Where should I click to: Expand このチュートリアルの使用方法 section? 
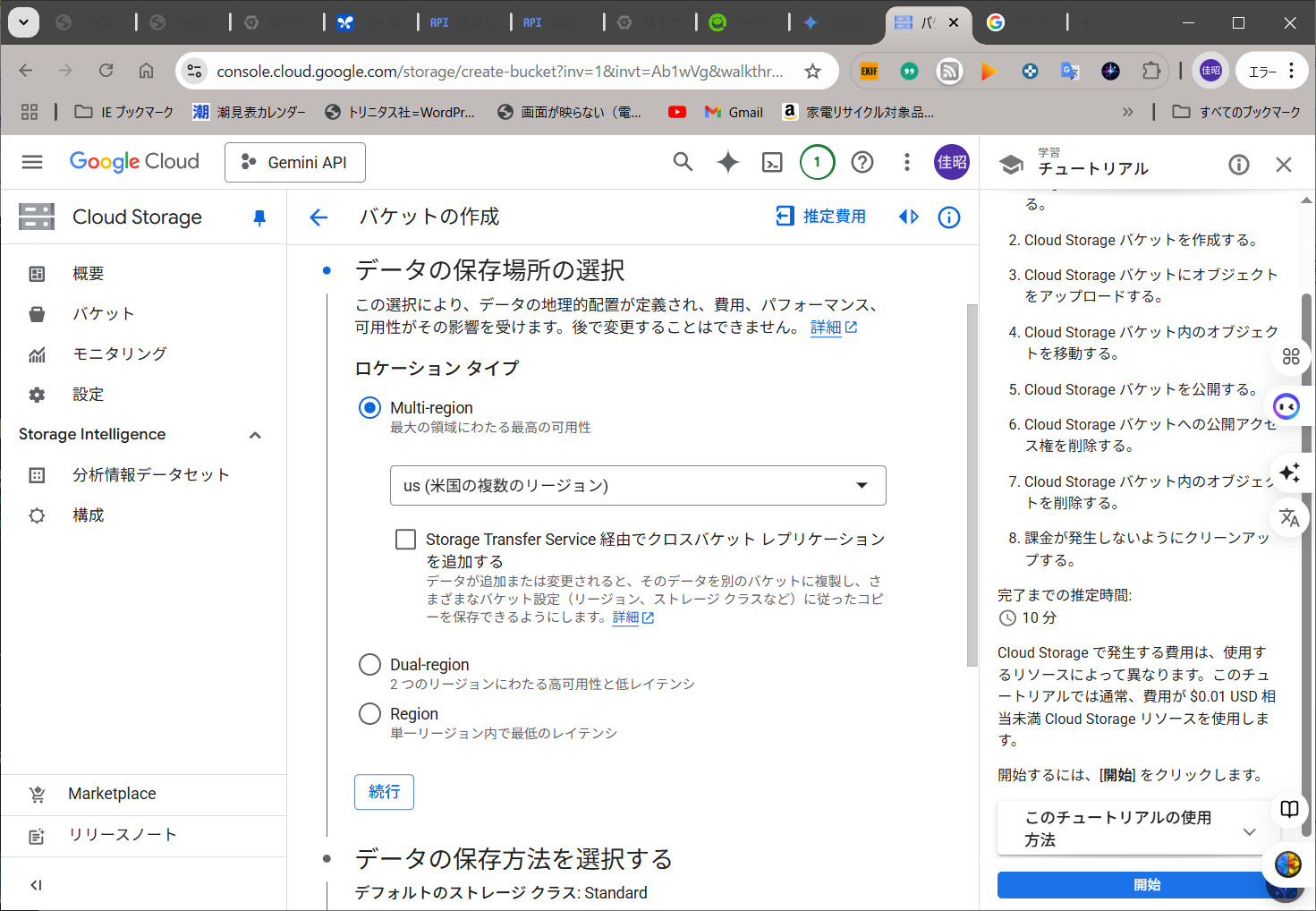coord(1249,830)
